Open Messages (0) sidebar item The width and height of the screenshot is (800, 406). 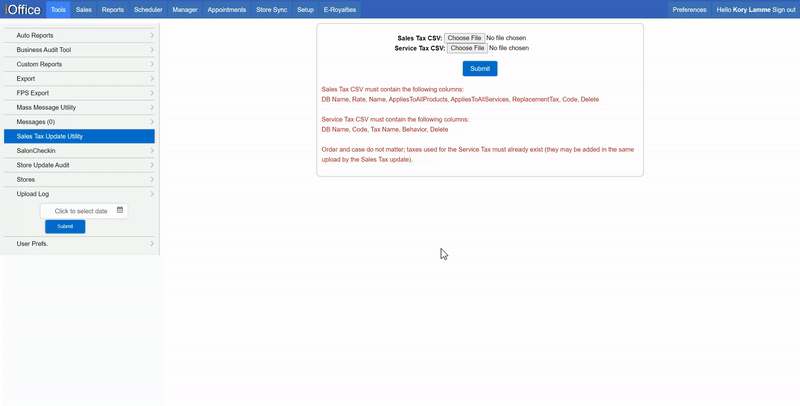79,121
